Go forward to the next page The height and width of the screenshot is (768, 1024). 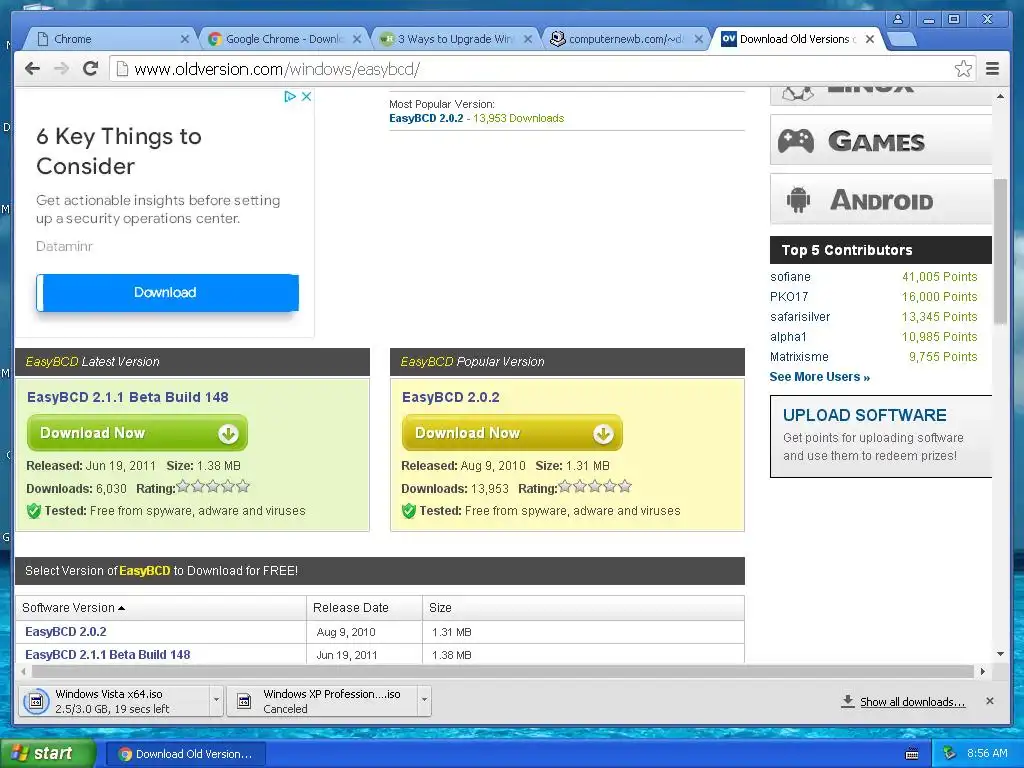(61, 69)
